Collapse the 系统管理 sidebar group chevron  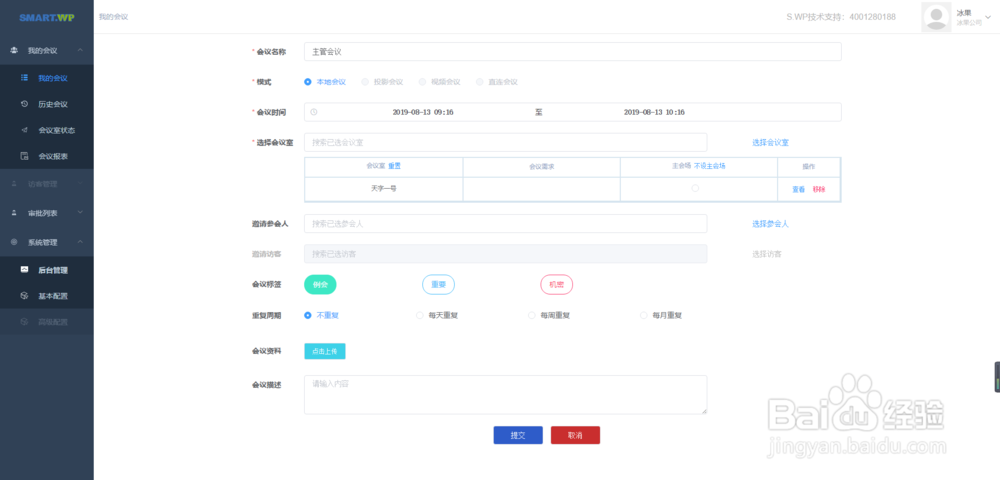pyautogui.click(x=80, y=242)
